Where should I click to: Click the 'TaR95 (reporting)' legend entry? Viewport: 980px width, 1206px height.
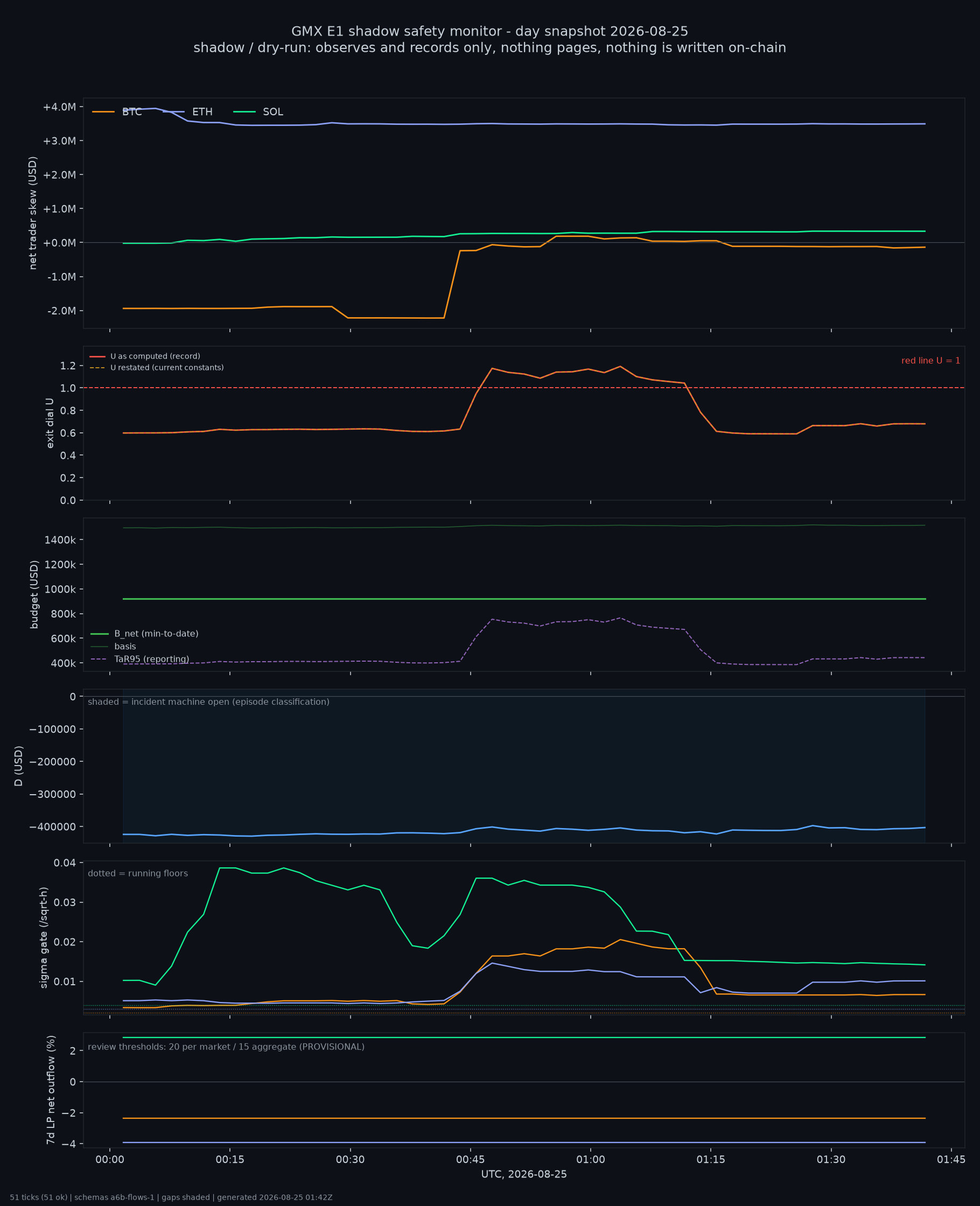click(x=139, y=659)
